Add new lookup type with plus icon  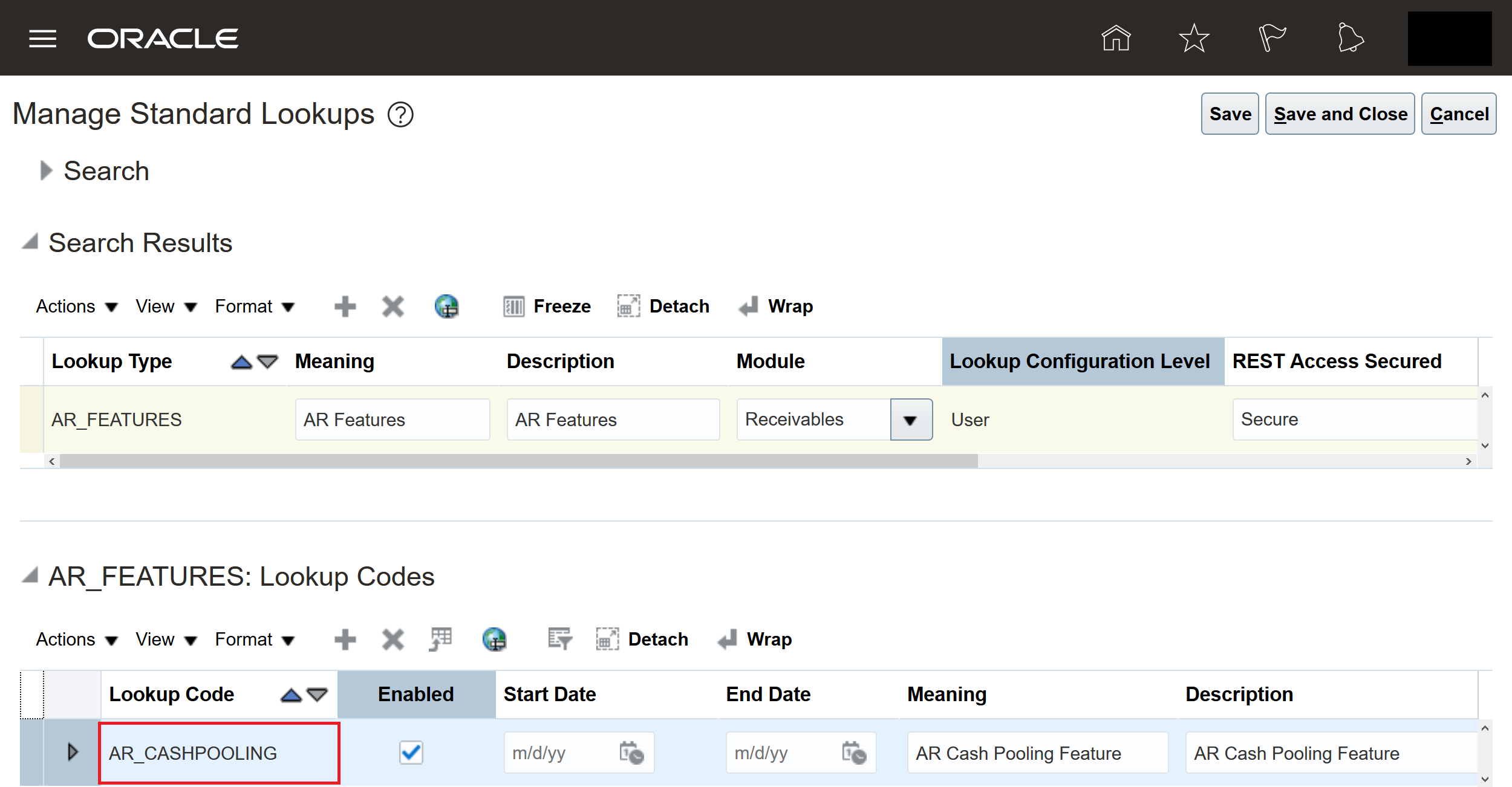345,306
